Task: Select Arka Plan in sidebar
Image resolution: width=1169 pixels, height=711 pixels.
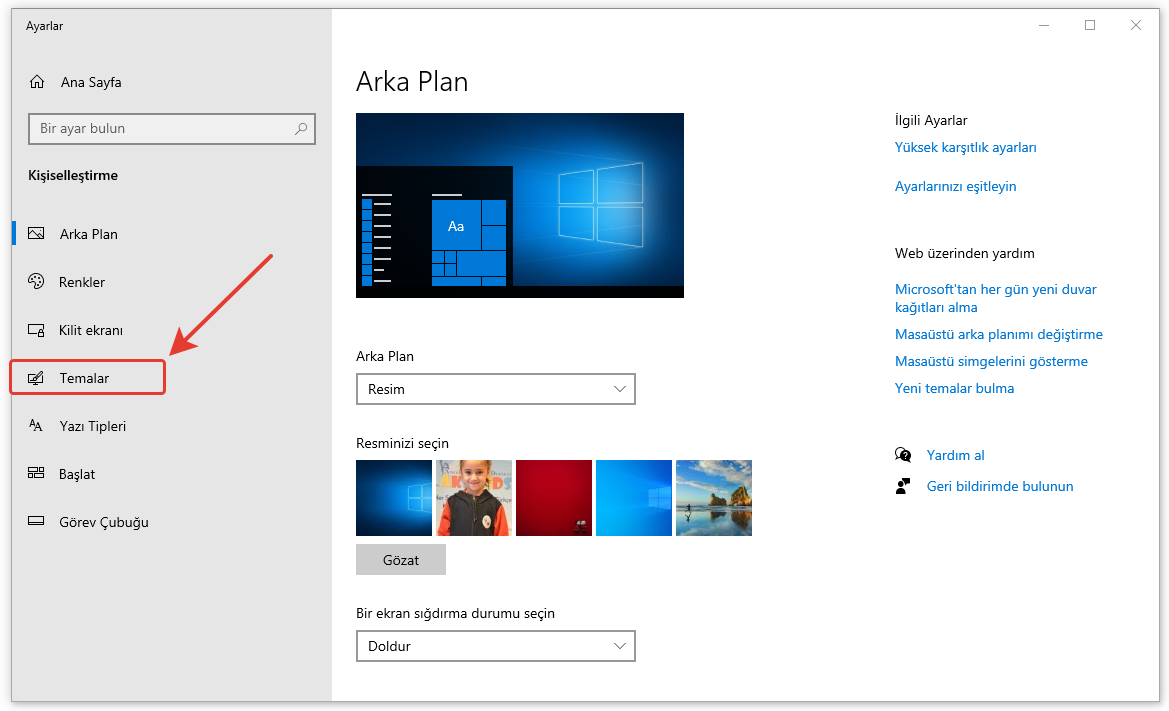Action: [x=88, y=234]
